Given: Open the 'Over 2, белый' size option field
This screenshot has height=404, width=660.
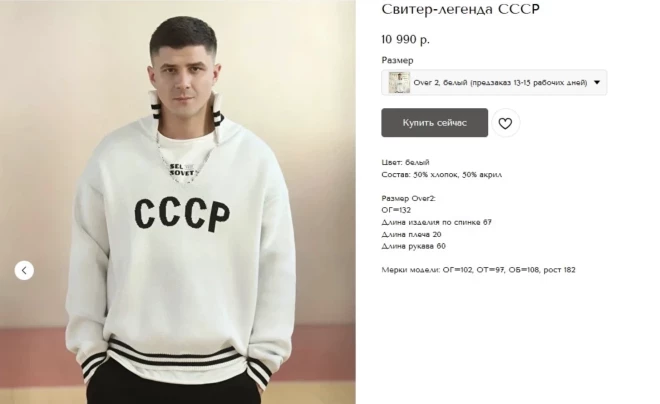Looking at the screenshot, I should click(x=494, y=82).
